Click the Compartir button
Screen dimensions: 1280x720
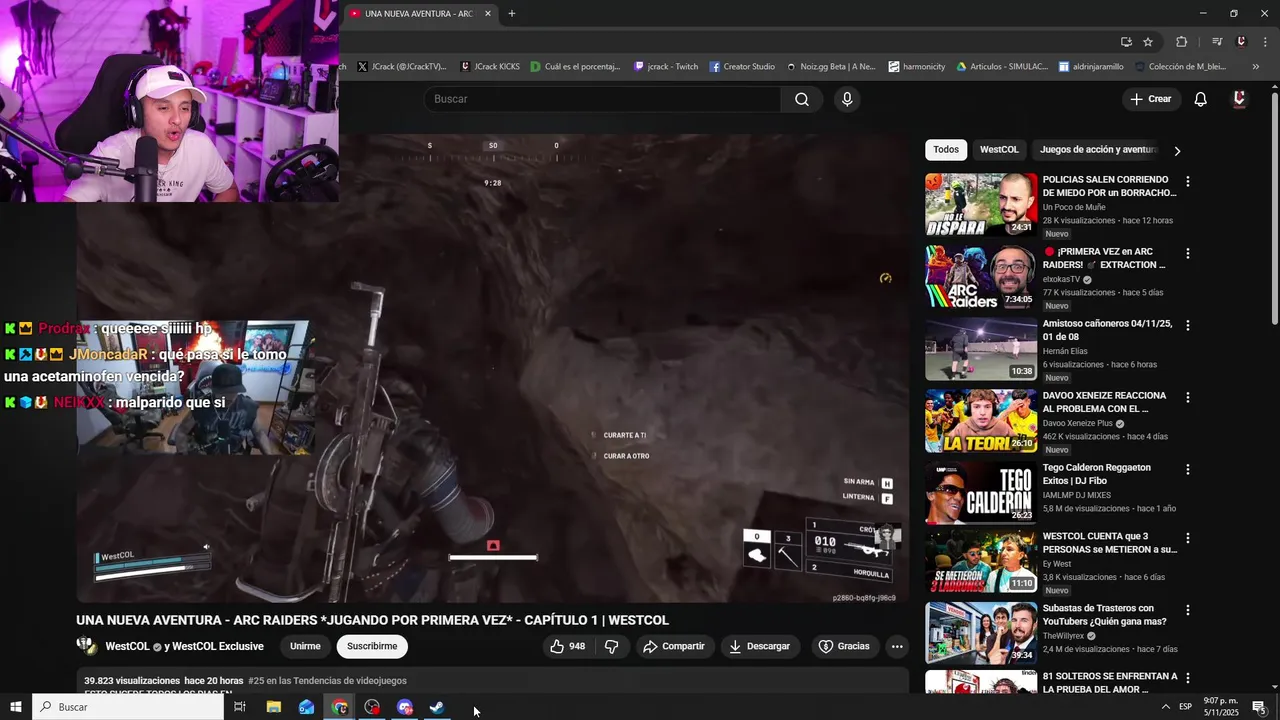[x=674, y=646]
